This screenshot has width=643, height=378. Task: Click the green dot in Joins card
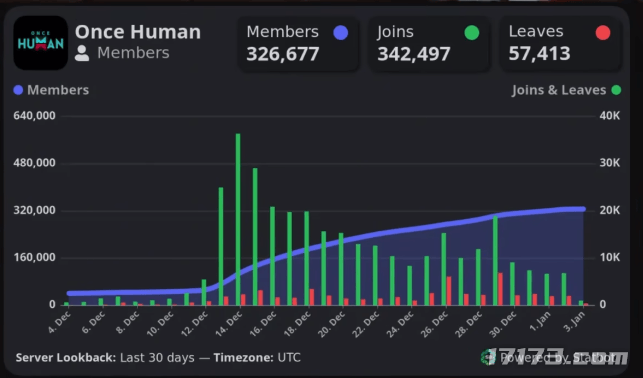click(x=472, y=33)
